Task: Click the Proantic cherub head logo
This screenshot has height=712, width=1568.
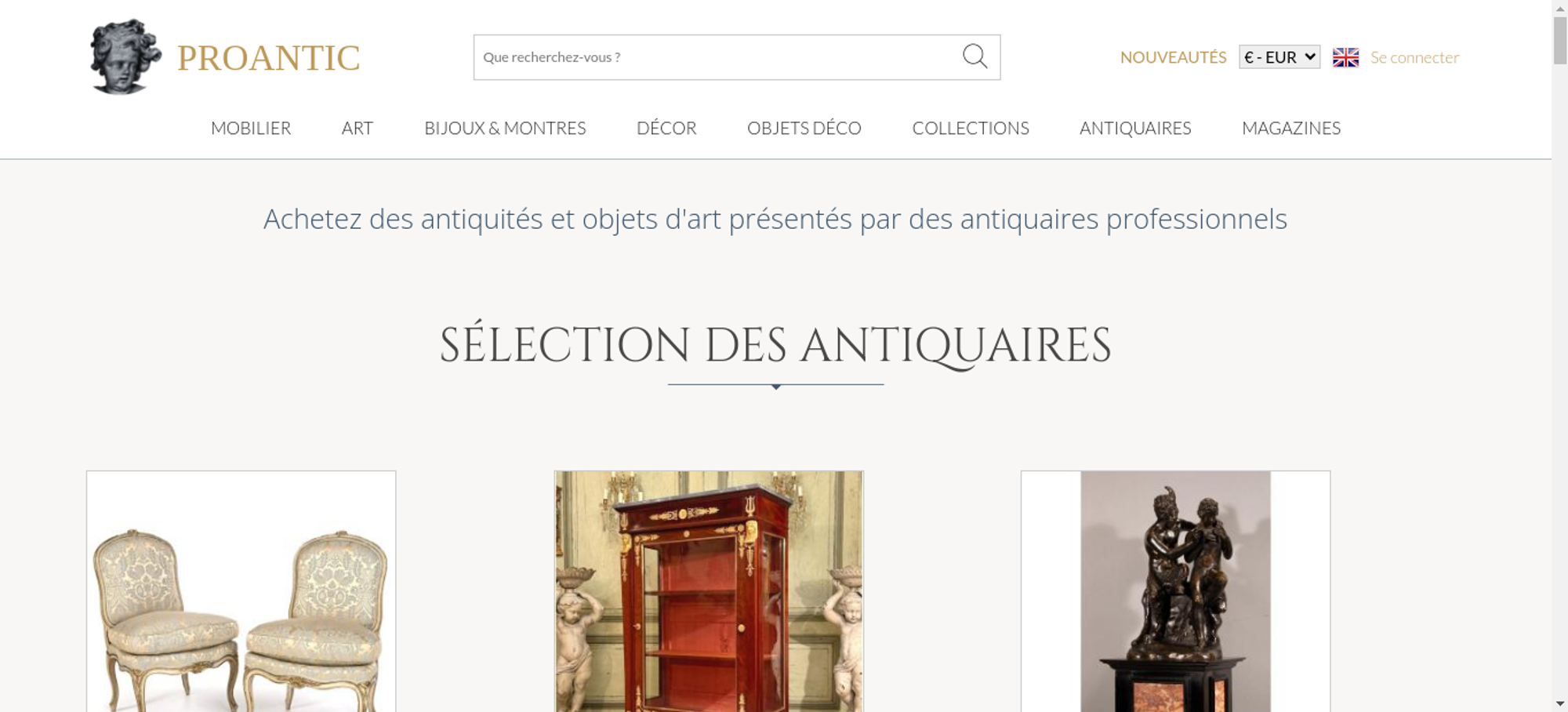Action: (x=125, y=56)
